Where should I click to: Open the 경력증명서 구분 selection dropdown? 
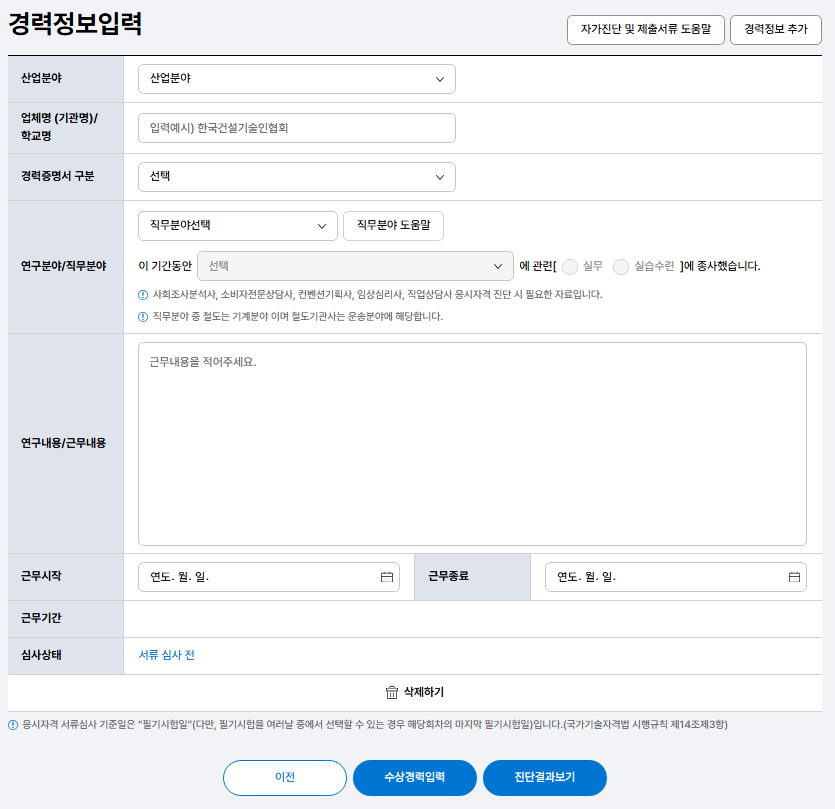click(296, 176)
